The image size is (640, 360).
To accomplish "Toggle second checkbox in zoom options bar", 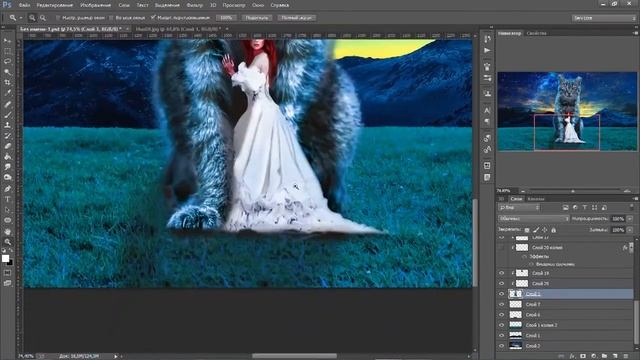I will (111, 18).
